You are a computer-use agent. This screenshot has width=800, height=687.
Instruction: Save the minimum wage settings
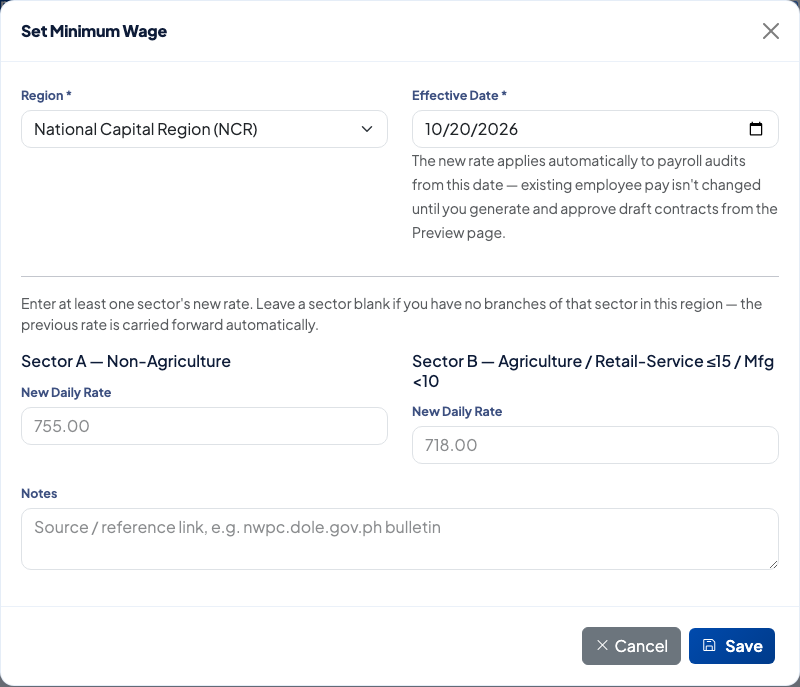point(732,646)
